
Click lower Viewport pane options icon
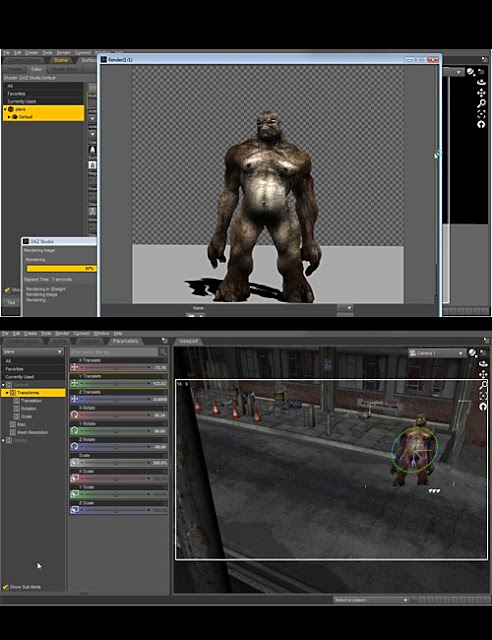486,340
